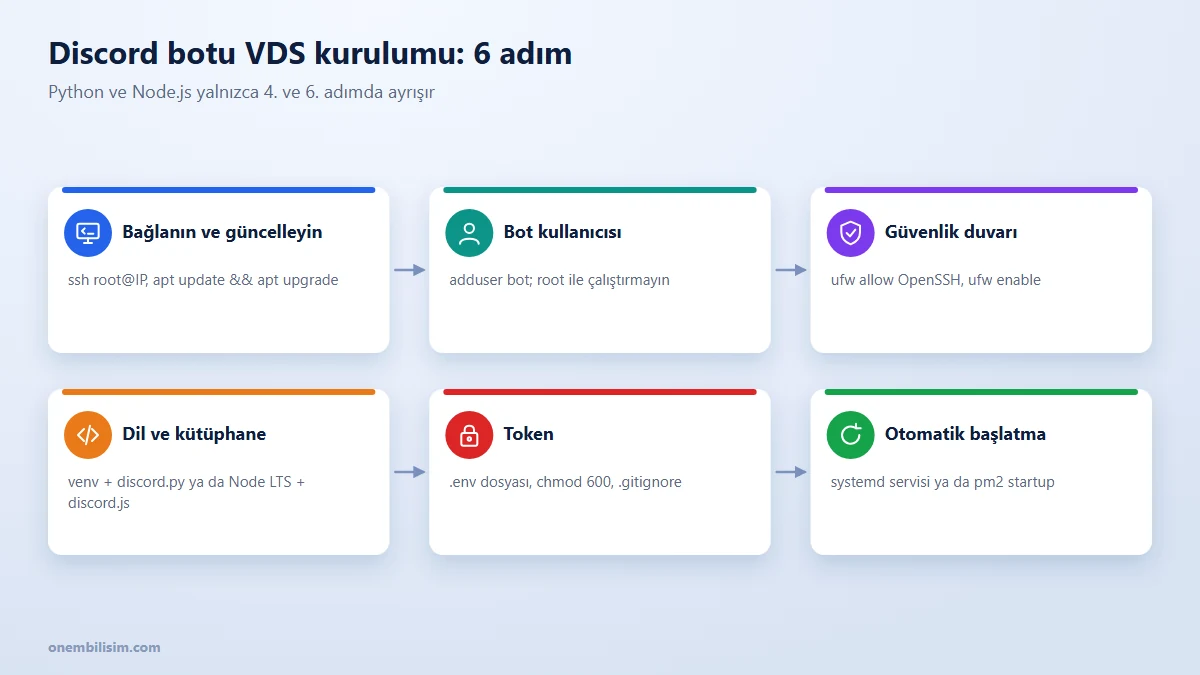
Task: Click the 'adduser bot' description text
Action: [559, 280]
